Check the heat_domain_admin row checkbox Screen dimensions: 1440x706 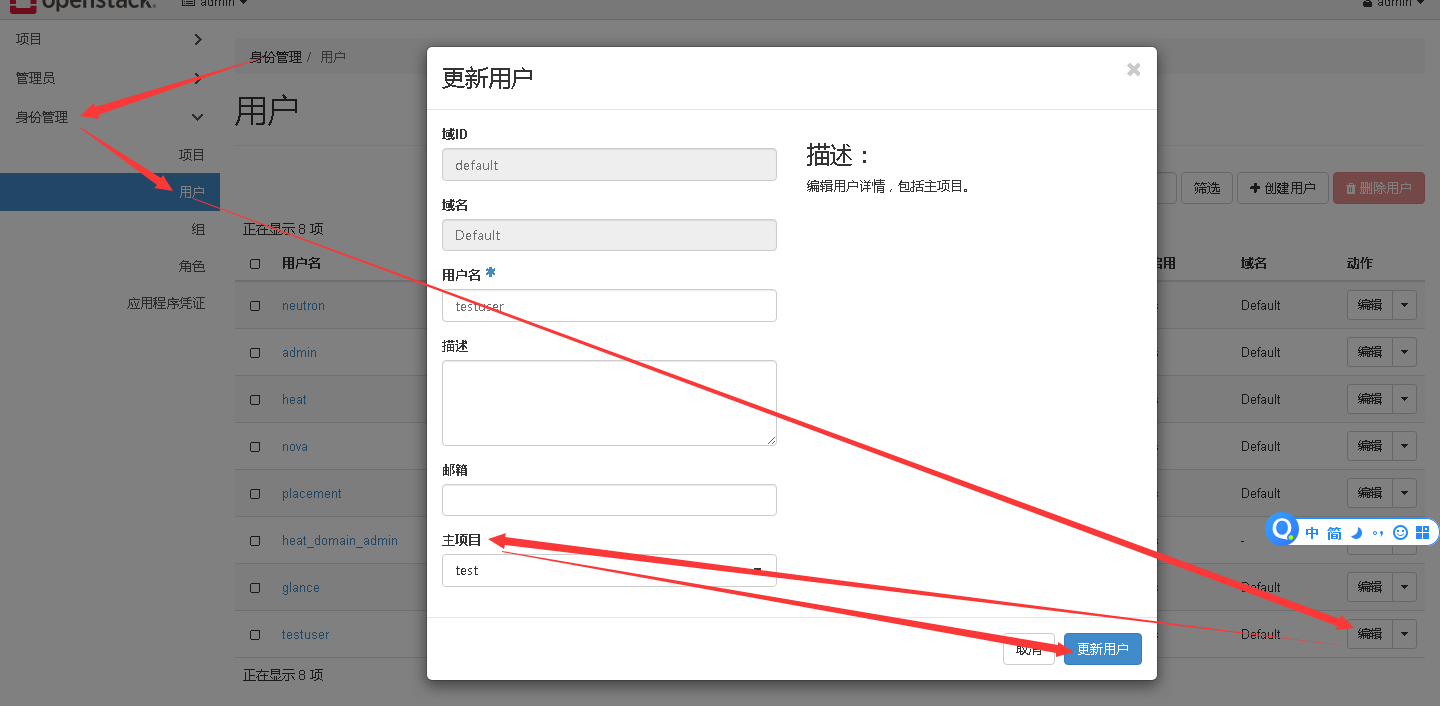[255, 541]
